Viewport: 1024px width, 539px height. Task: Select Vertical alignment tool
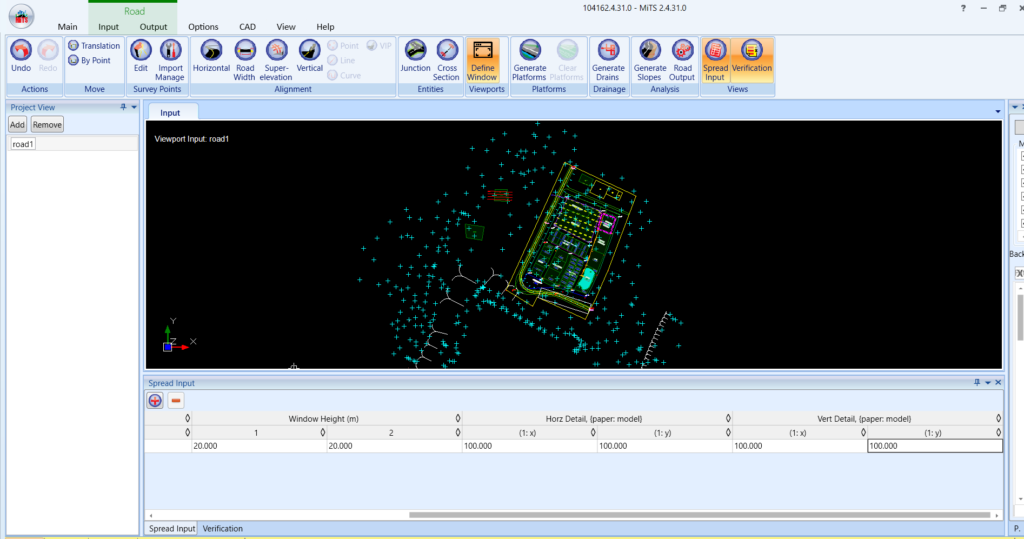tap(310, 56)
